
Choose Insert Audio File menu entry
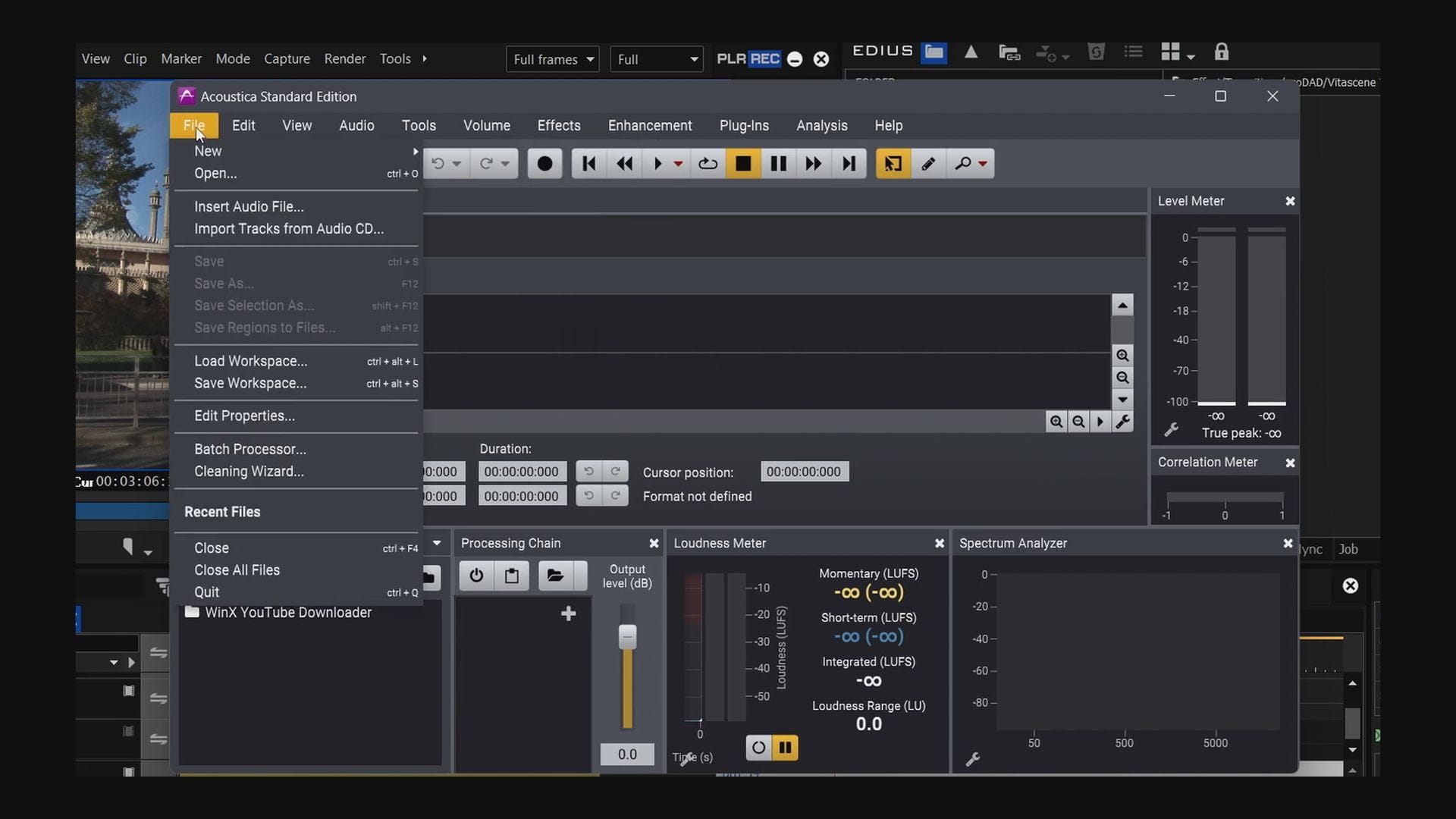[x=249, y=206]
